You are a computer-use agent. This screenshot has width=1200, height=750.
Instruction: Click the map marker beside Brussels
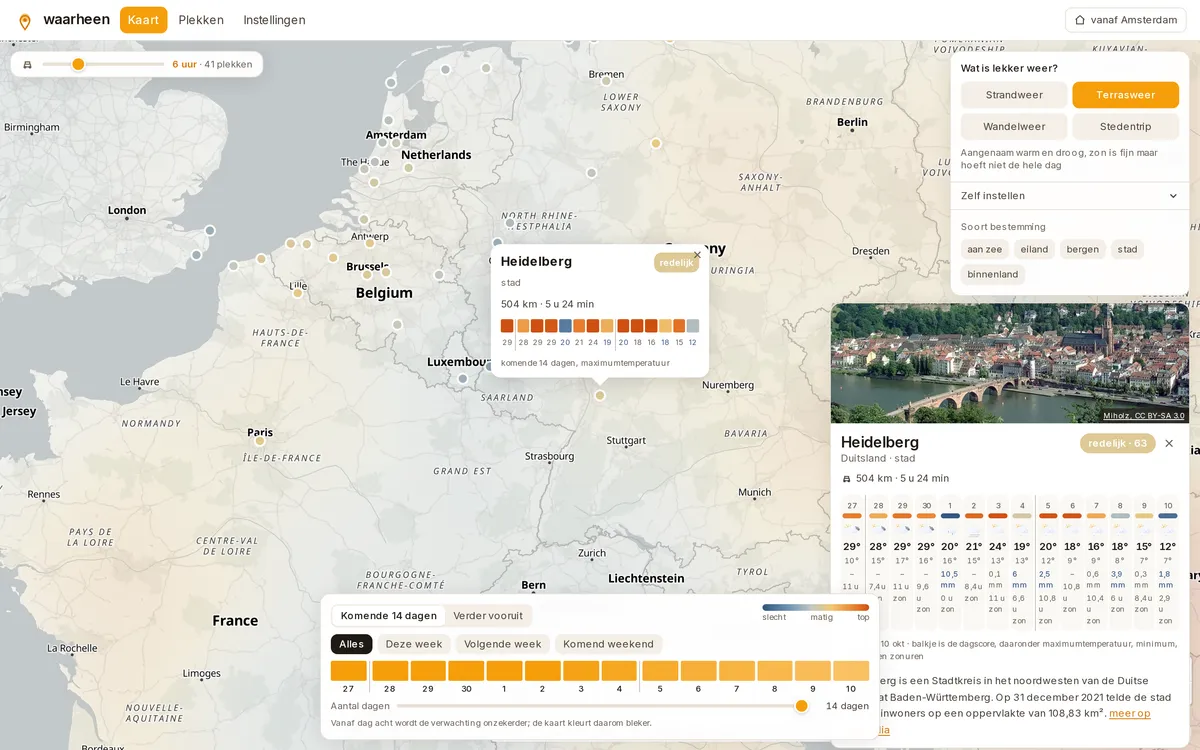(385, 271)
